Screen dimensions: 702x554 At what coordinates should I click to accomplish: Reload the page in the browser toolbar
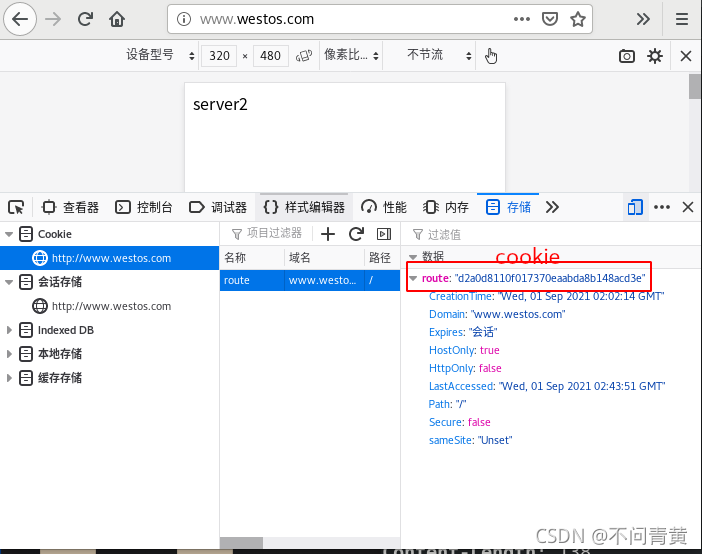pos(85,19)
